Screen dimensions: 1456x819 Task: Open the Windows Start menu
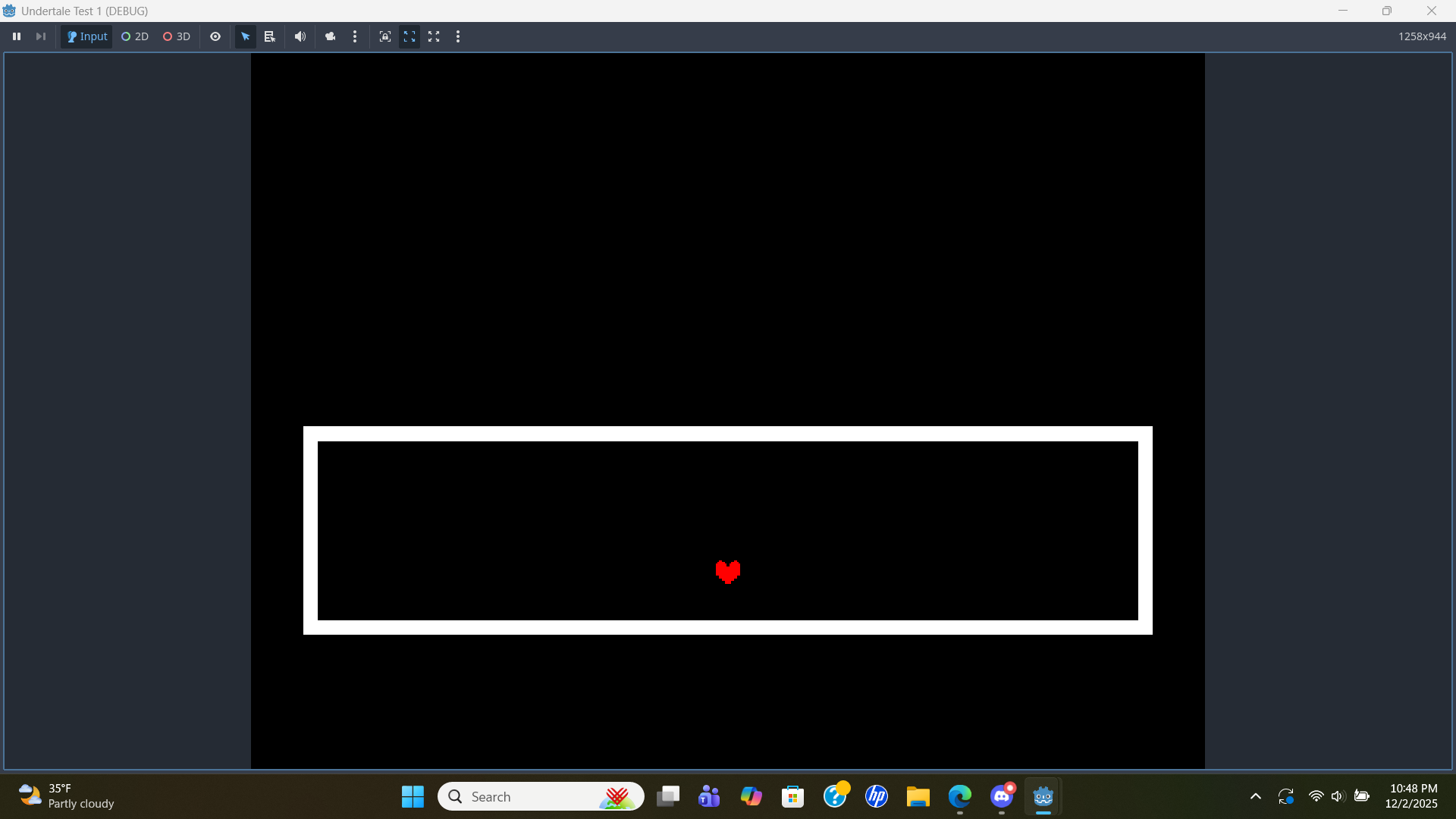pos(413,796)
